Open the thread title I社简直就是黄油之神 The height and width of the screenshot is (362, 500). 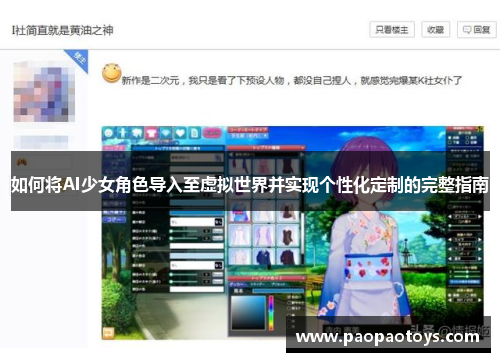click(62, 30)
